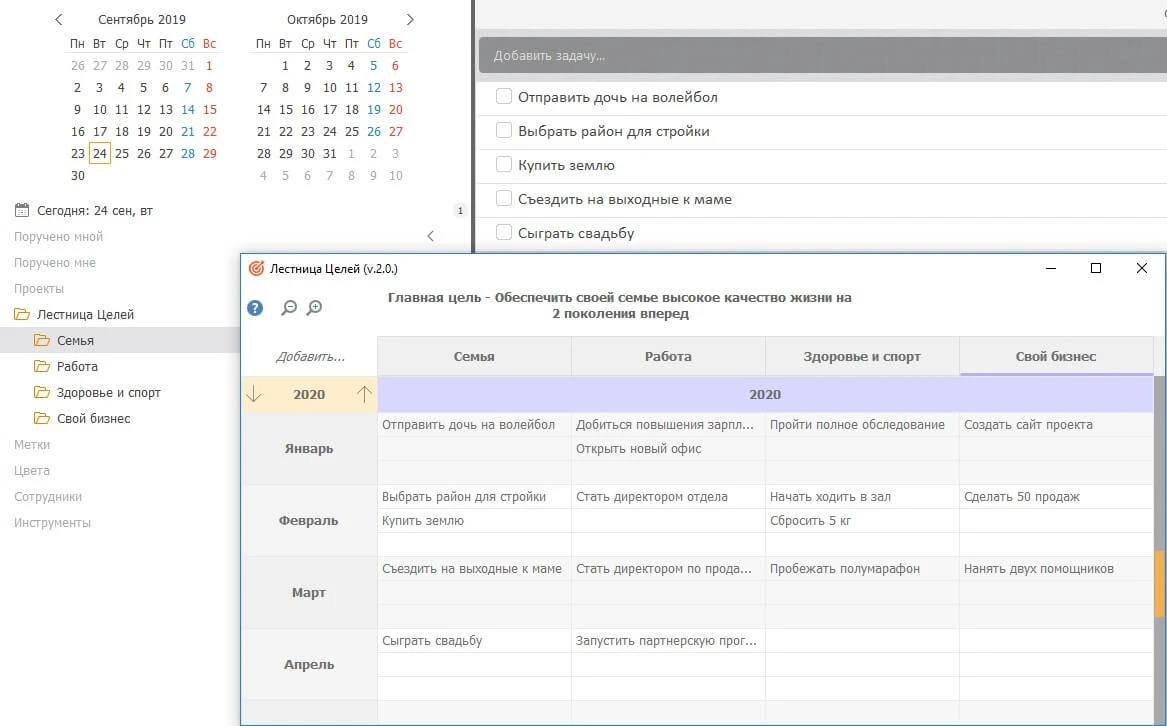The height and width of the screenshot is (726, 1167).
Task: Click the blue help question mark icon
Action: click(256, 308)
